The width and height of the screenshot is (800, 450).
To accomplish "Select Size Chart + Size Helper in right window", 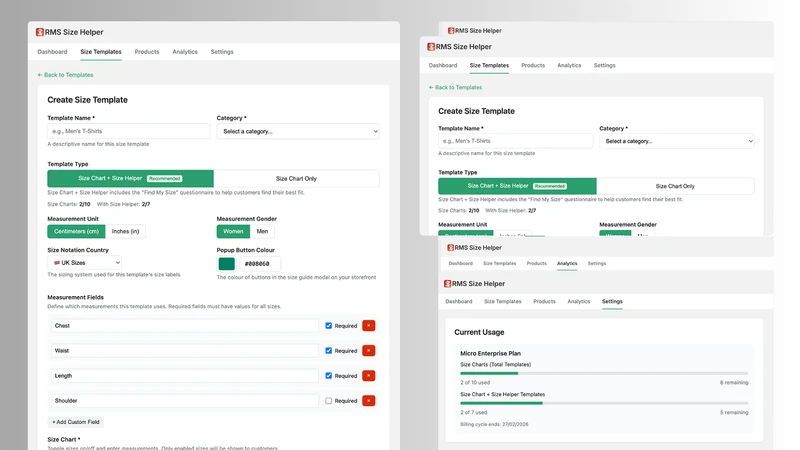I will coord(517,186).
